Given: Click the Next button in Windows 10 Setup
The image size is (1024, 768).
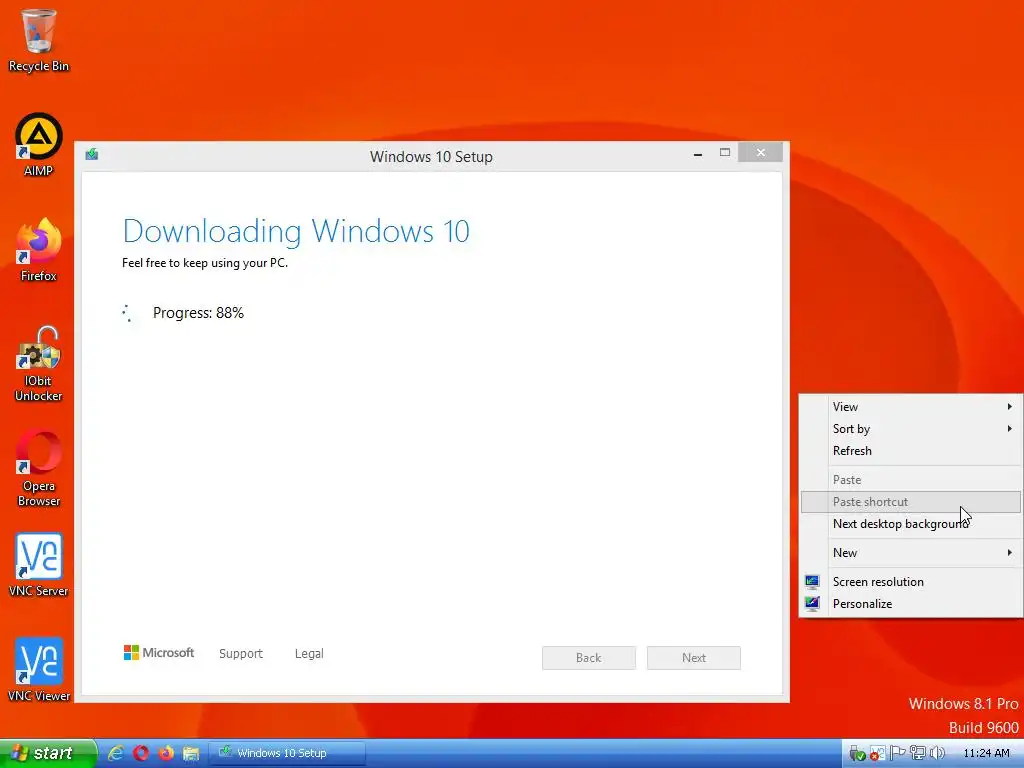Looking at the screenshot, I should click(694, 658).
